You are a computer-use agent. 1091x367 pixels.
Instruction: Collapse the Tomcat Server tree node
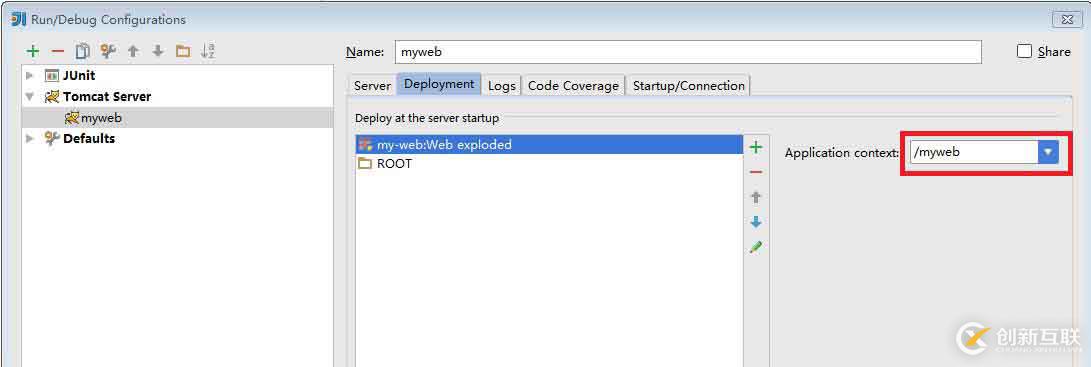pos(29,97)
